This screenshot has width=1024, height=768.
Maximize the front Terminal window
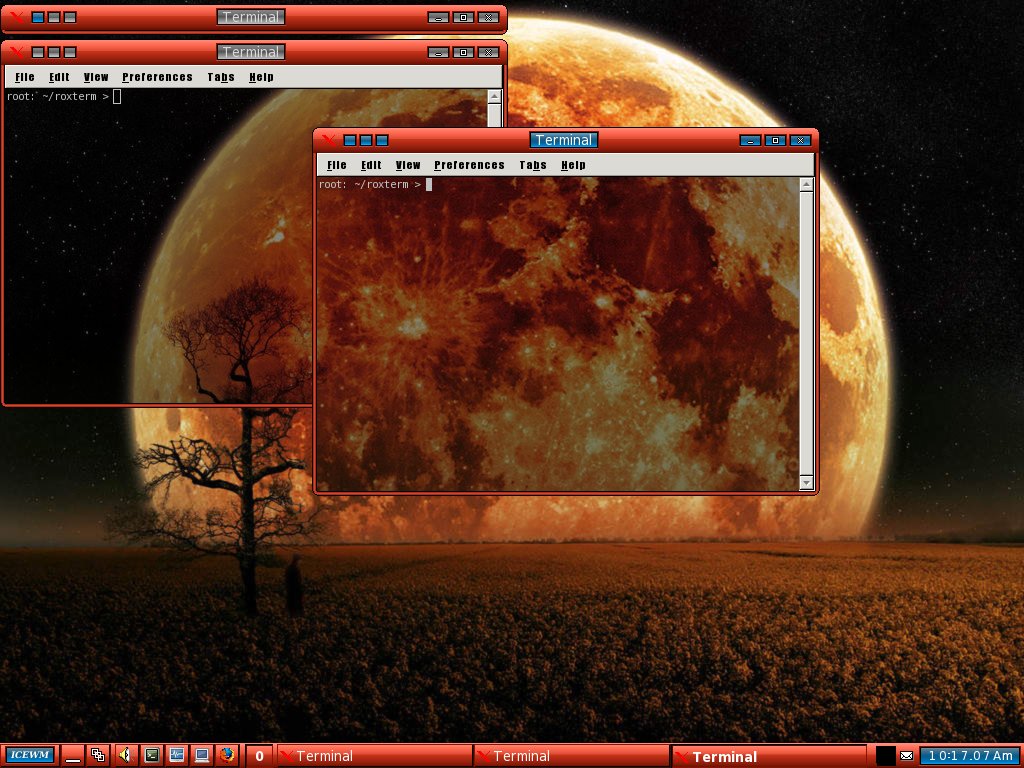(775, 140)
